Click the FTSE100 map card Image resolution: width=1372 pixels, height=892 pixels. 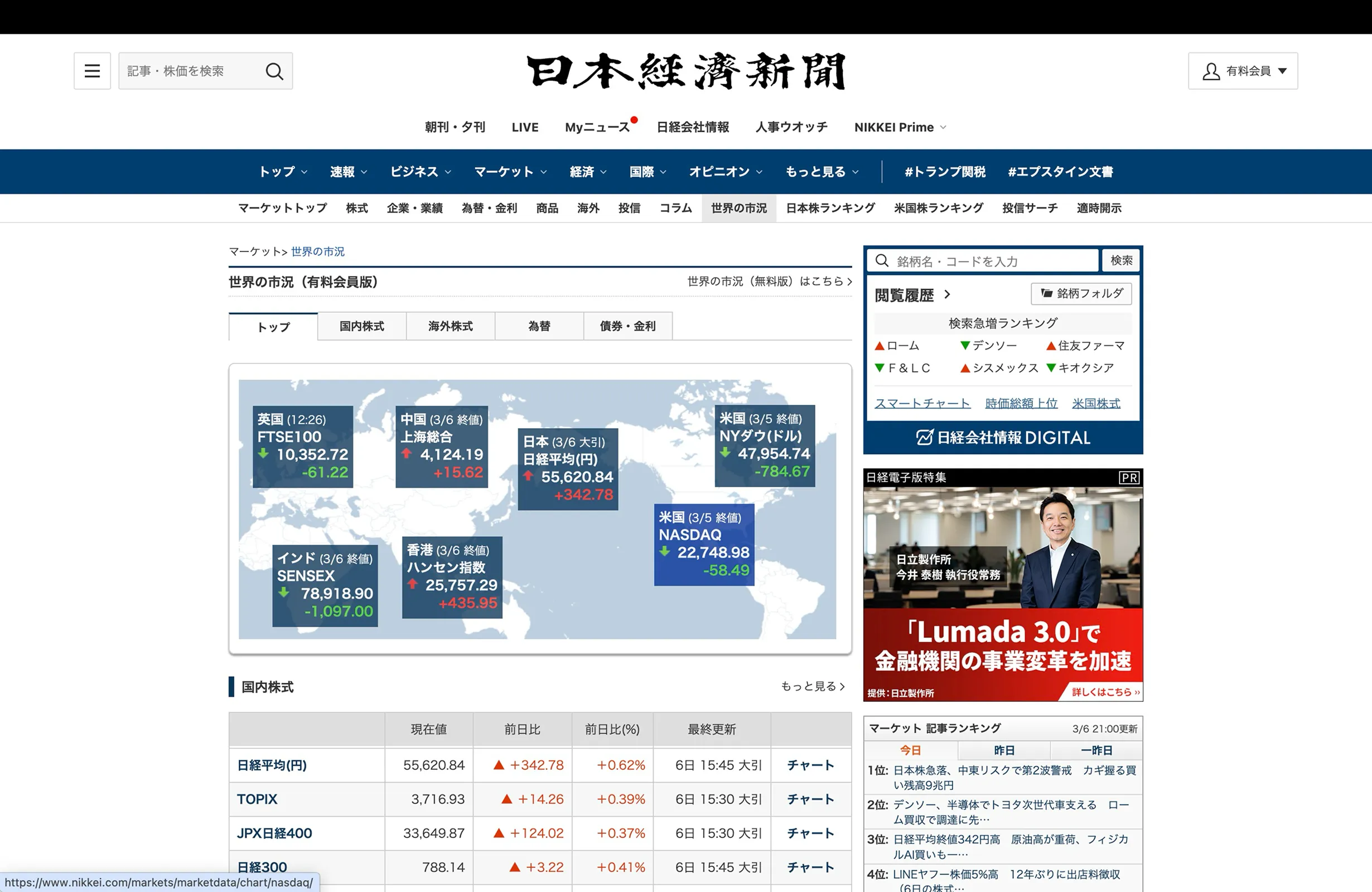point(303,447)
